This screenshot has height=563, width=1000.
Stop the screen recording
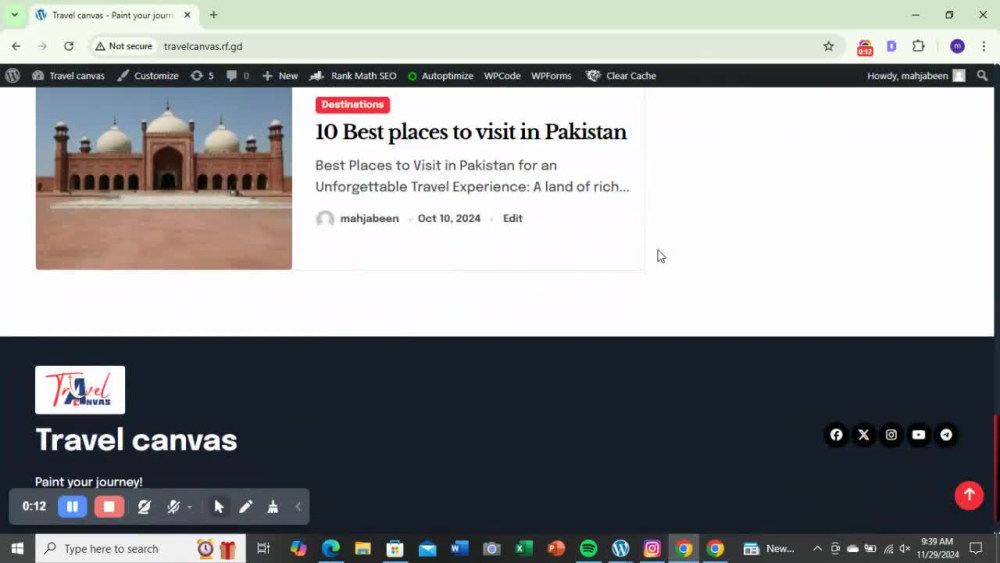tap(109, 506)
